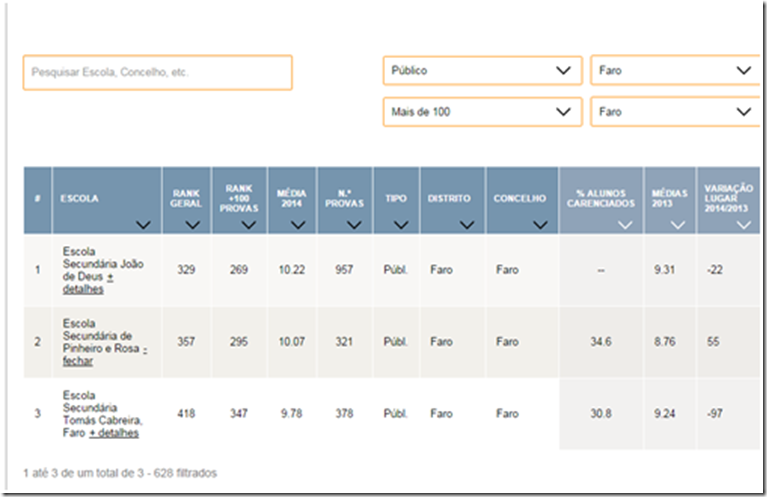Sort by Média 2014 column arrow
767x497 pixels.
[x=298, y=225]
